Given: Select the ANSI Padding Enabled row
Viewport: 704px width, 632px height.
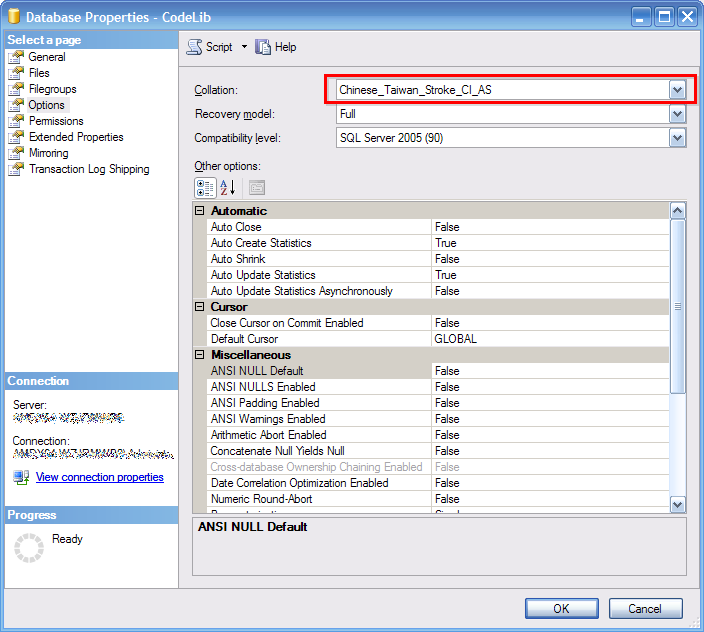Looking at the screenshot, I should [438, 403].
